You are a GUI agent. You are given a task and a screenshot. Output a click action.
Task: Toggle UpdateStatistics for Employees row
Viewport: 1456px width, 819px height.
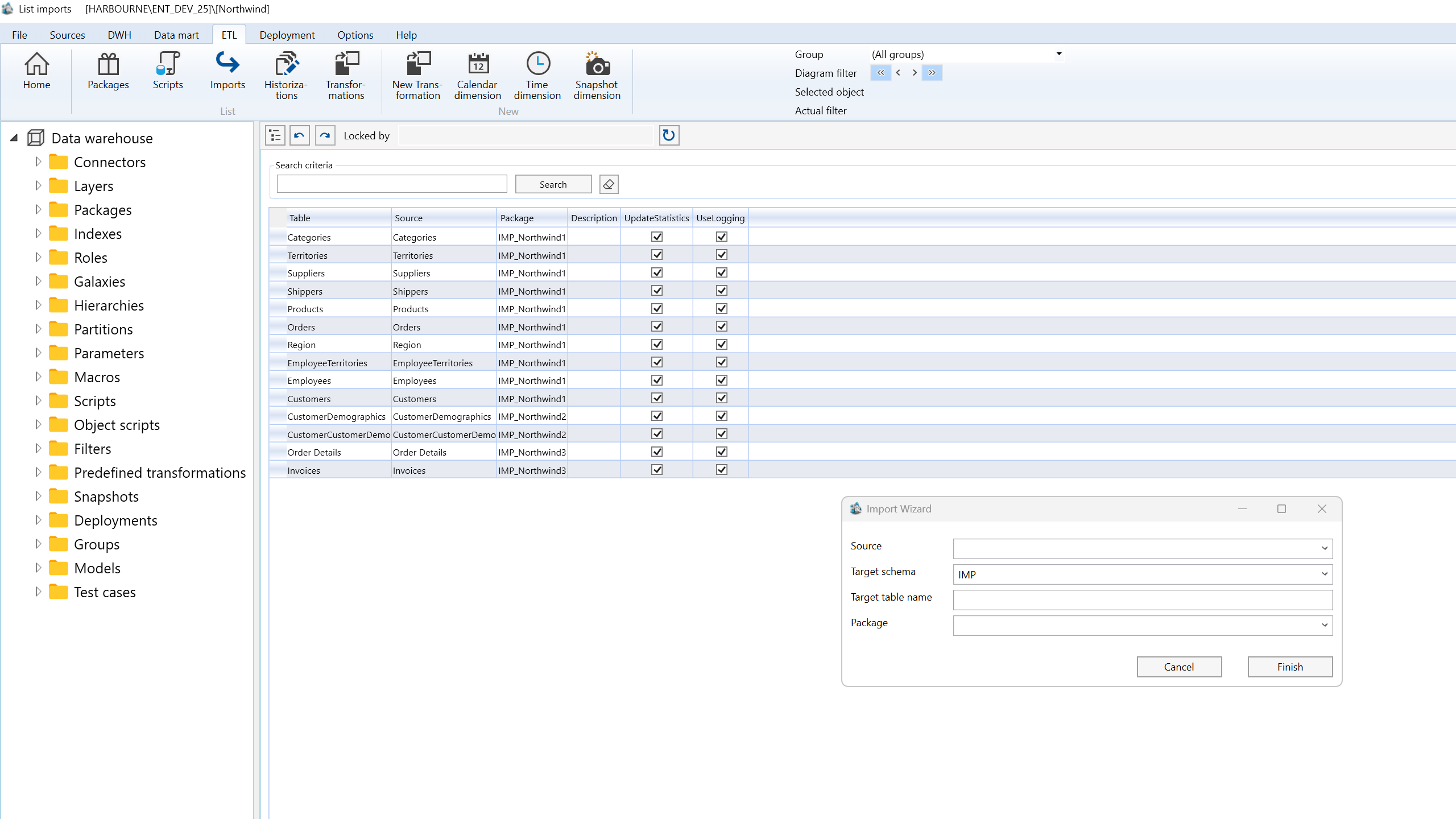657,380
